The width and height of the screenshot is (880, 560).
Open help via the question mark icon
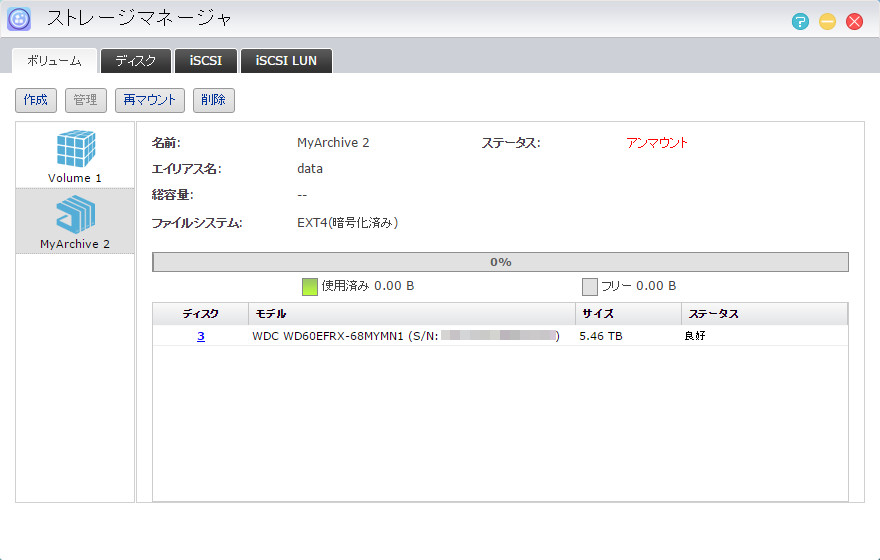800,22
